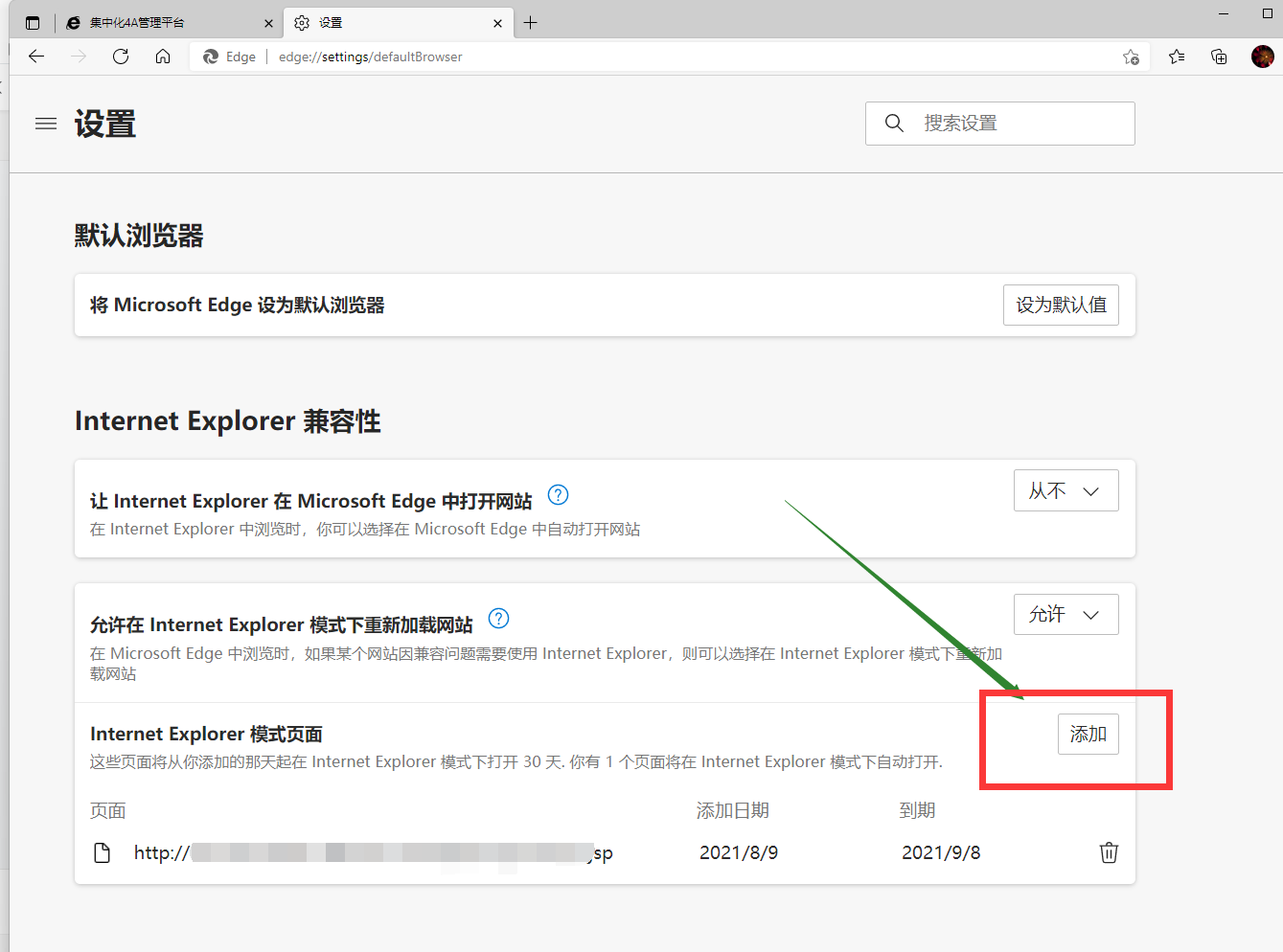Delete the IE mode page entry
Image resolution: width=1283 pixels, height=952 pixels.
tap(1109, 852)
